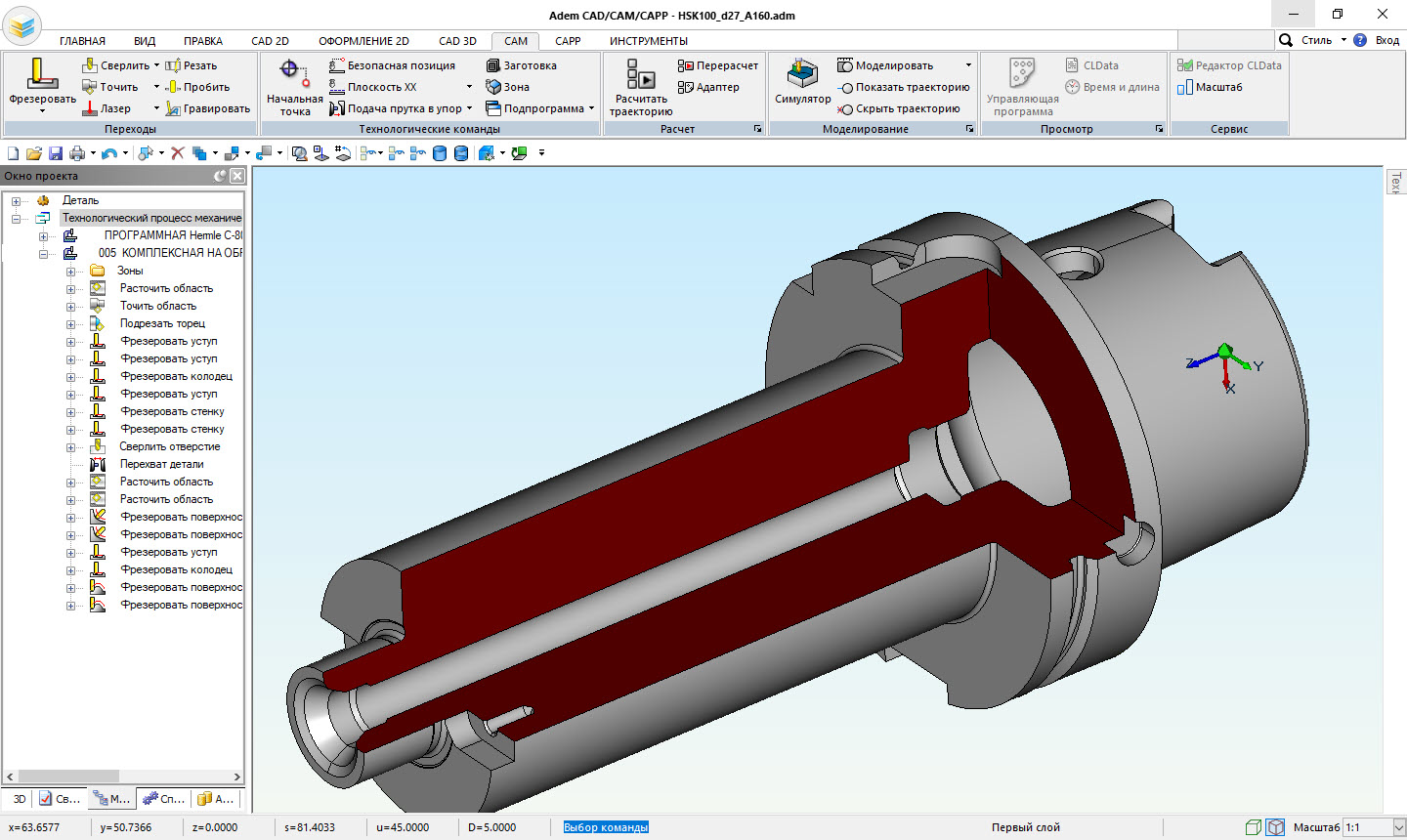Open the Симулятор simulator
1407x840 pixels.
[x=802, y=81]
